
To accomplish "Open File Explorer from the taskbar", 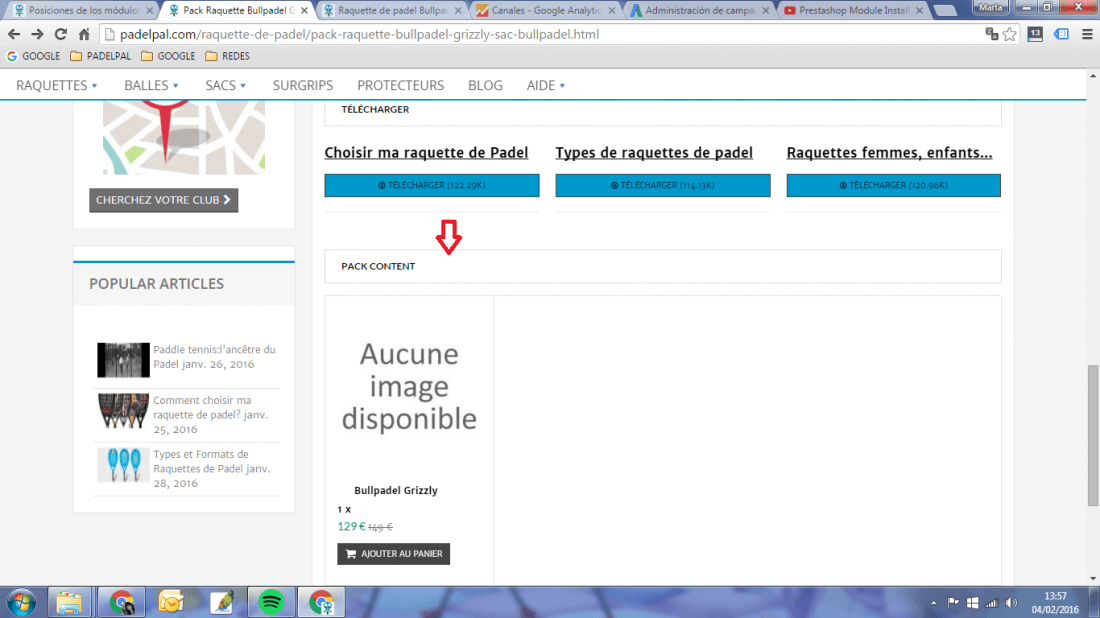I will pyautogui.click(x=69, y=603).
